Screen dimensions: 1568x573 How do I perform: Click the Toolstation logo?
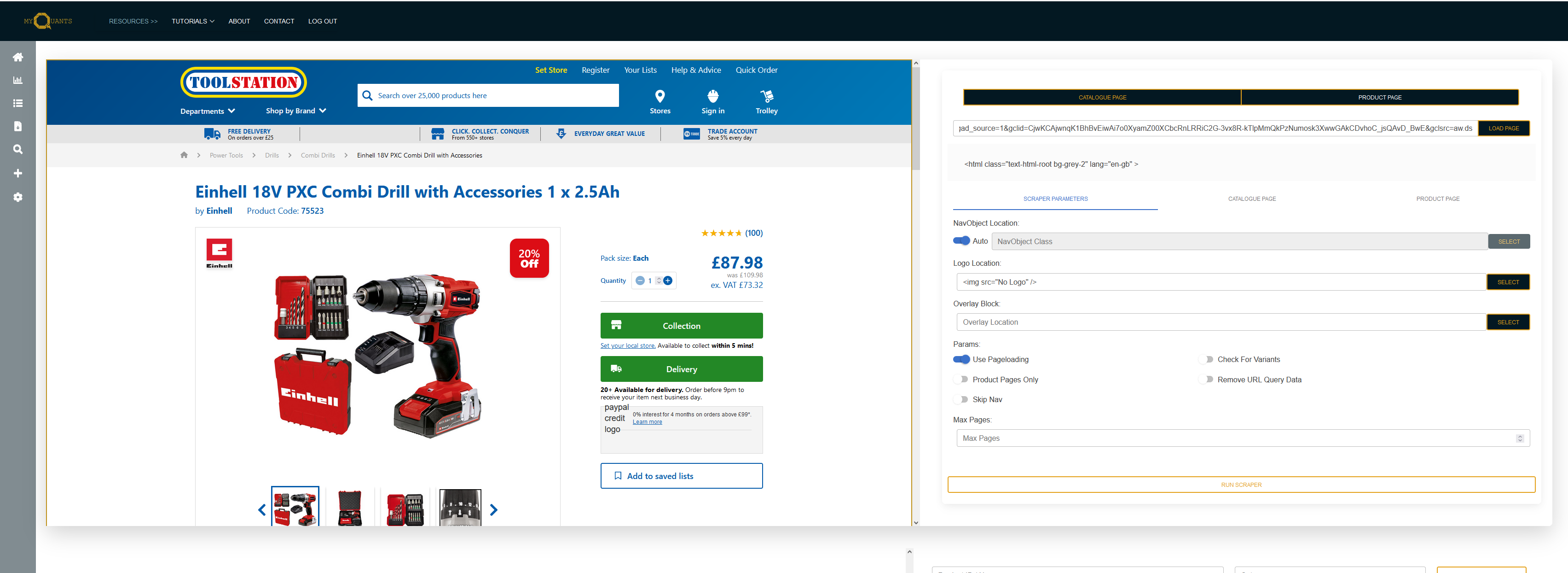click(x=243, y=82)
